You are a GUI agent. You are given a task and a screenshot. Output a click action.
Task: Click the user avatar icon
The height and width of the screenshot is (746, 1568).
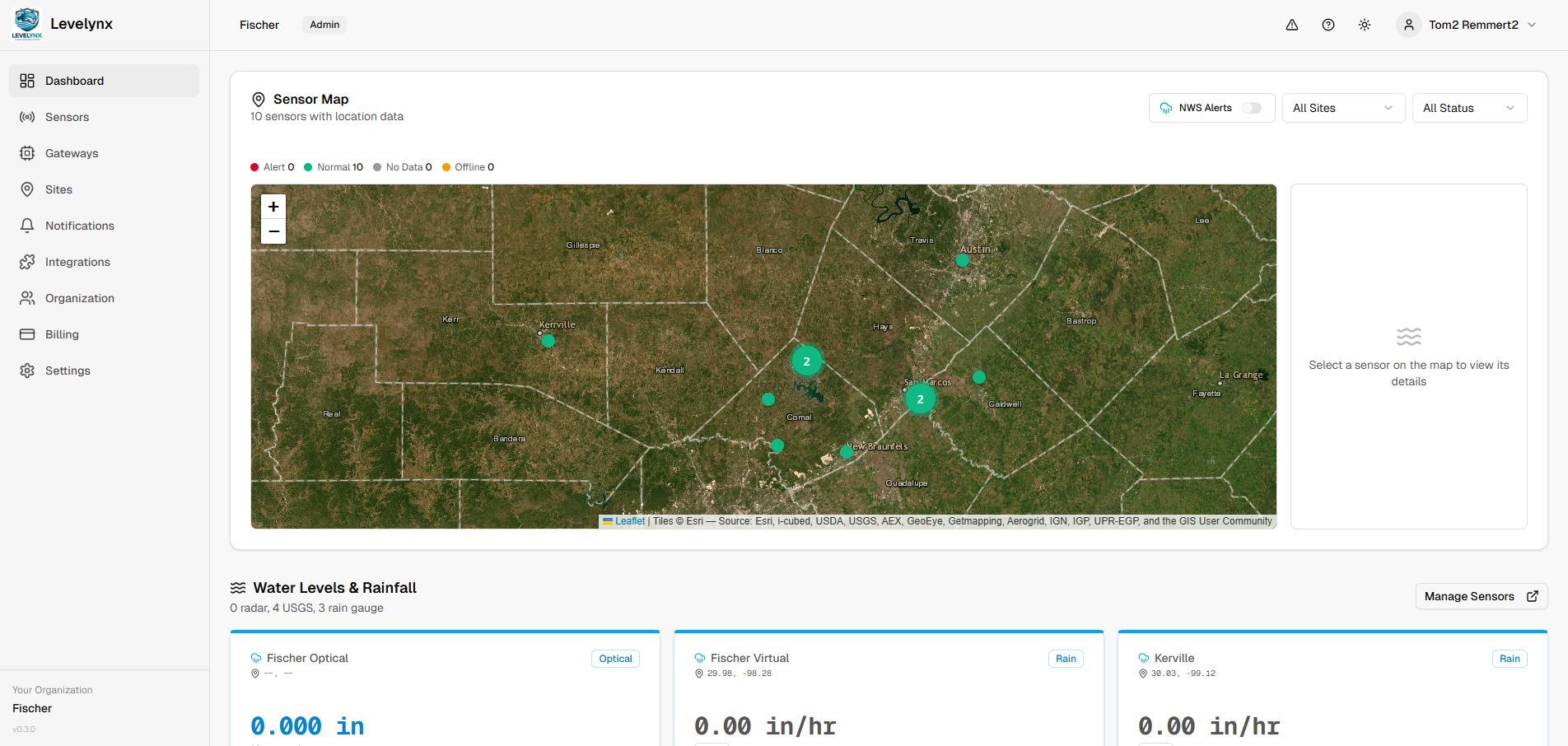1409,25
